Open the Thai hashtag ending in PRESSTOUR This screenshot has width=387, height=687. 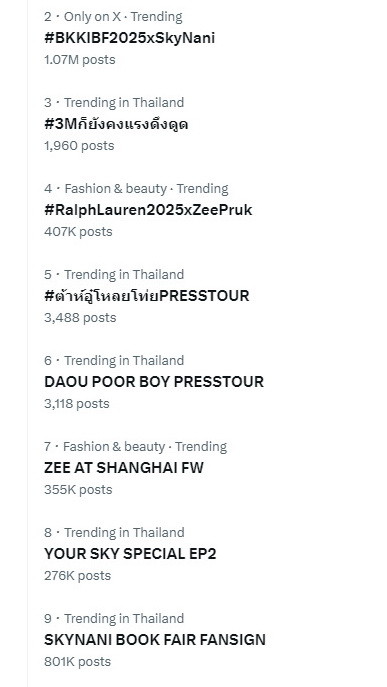tap(146, 296)
